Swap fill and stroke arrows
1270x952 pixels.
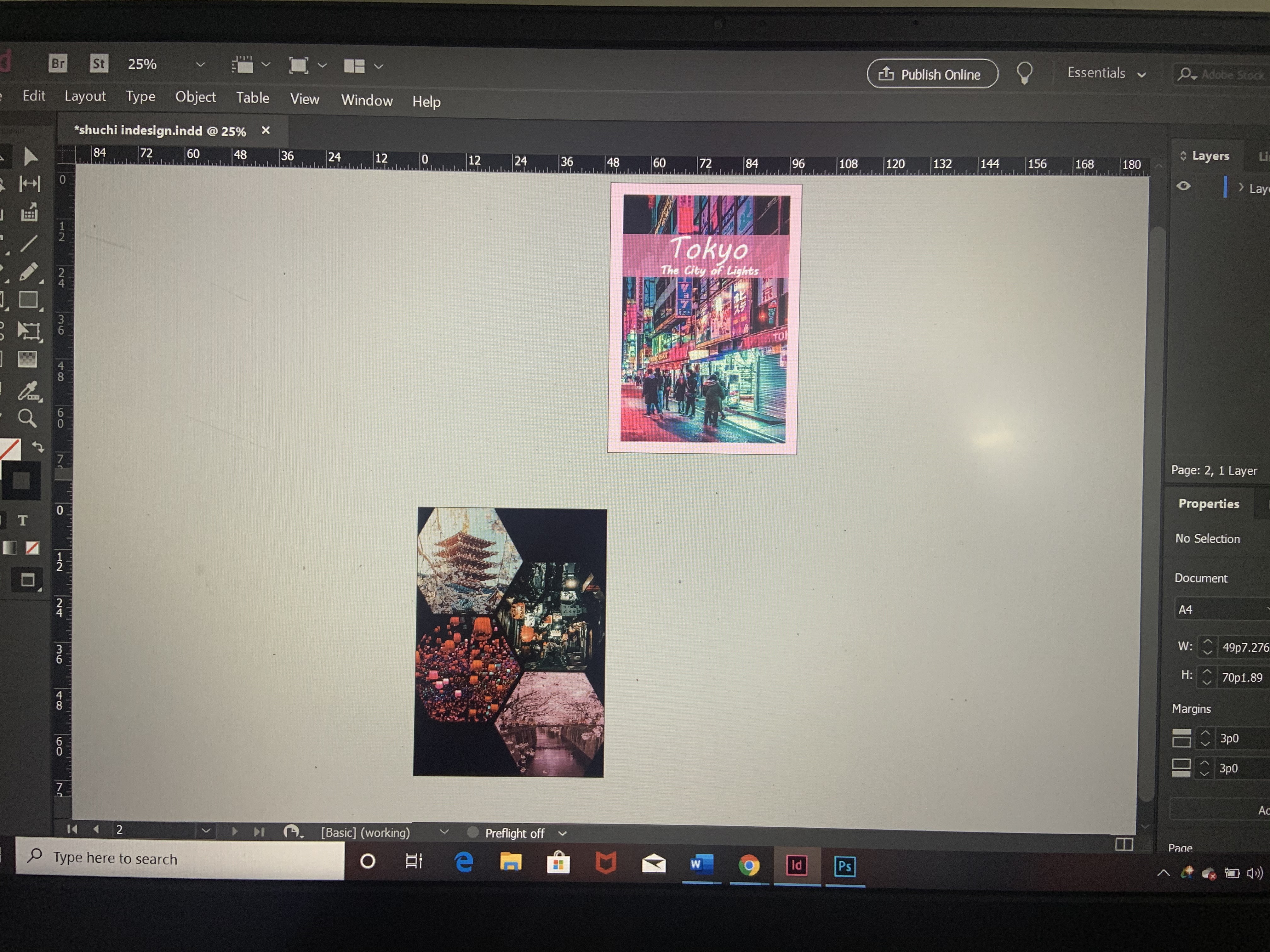38,446
